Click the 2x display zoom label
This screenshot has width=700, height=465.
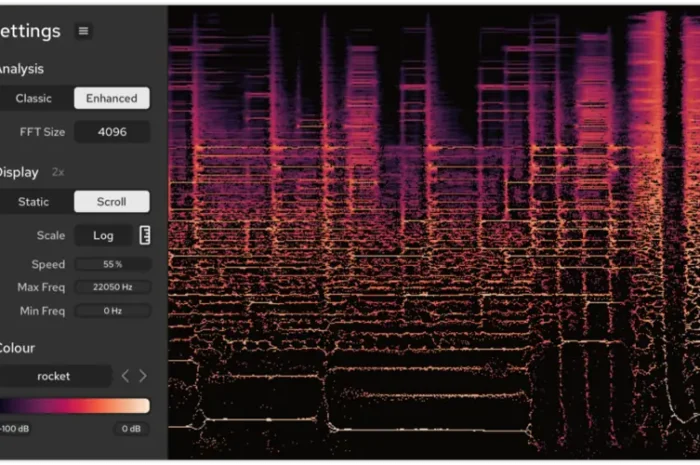coord(58,172)
